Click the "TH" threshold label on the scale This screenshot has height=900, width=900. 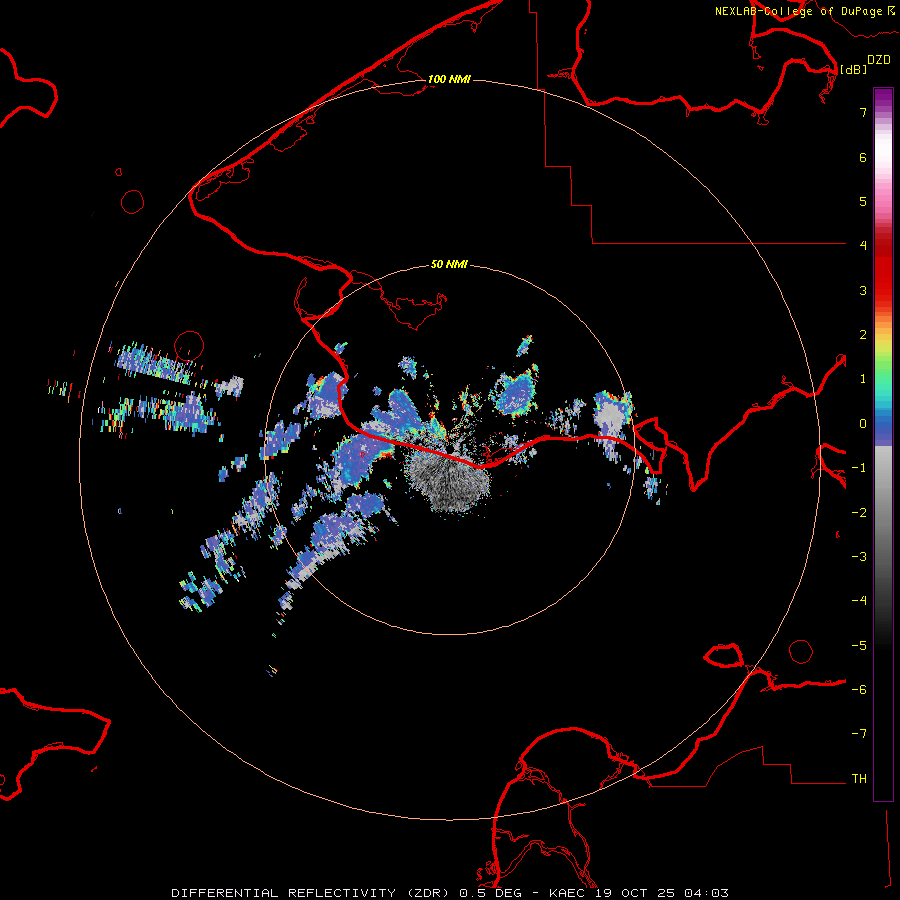(x=859, y=779)
